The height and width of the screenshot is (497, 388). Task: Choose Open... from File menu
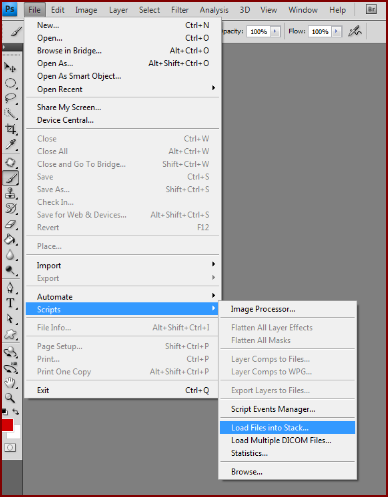pos(123,38)
